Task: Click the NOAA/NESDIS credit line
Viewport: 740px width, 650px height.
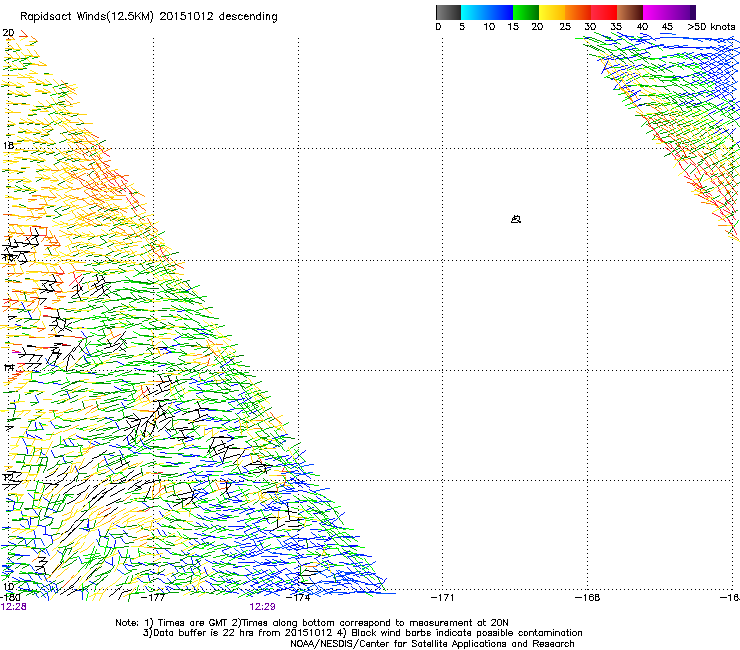Action: pyautogui.click(x=432, y=644)
